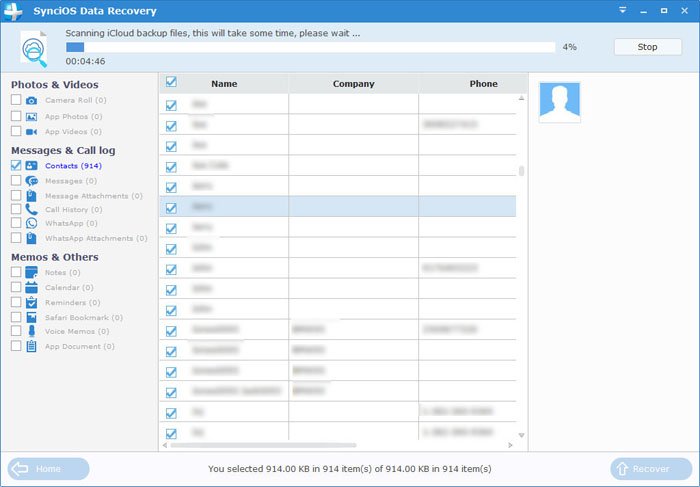
Task: Click the SynciOS logo in title bar
Action: tap(13, 11)
